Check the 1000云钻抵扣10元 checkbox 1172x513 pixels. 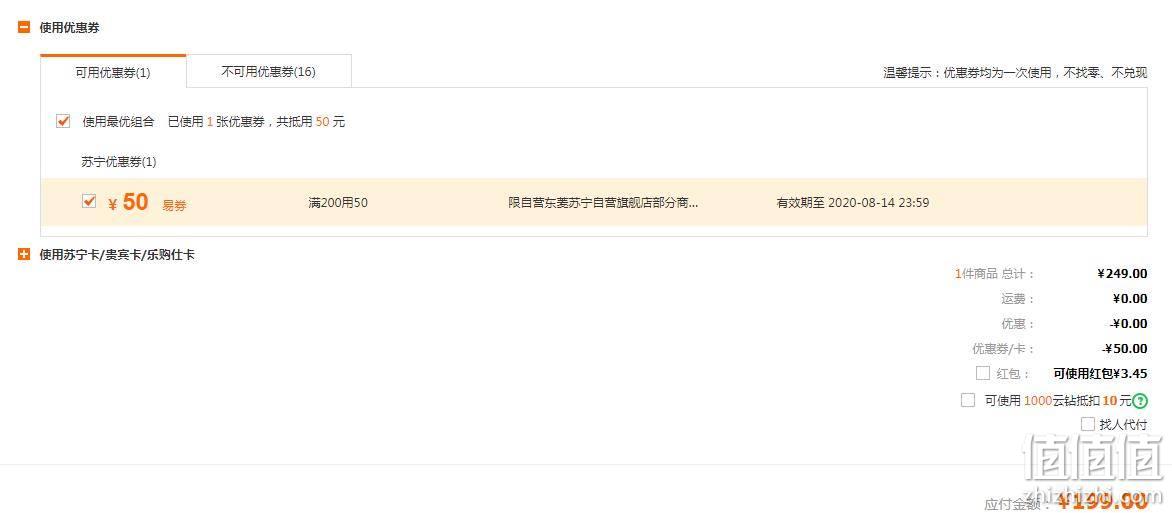pos(968,400)
